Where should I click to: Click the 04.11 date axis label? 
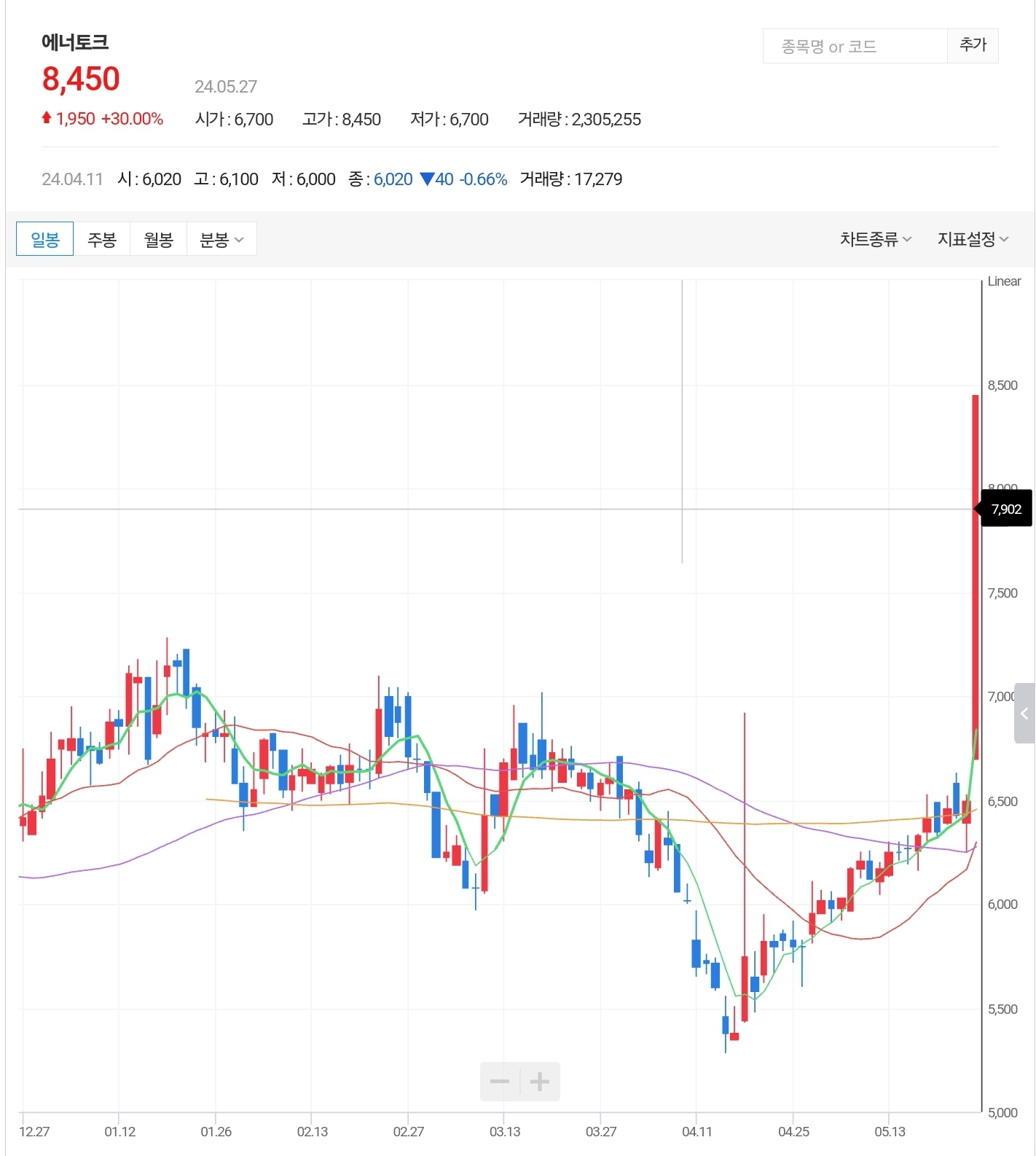coord(696,1131)
